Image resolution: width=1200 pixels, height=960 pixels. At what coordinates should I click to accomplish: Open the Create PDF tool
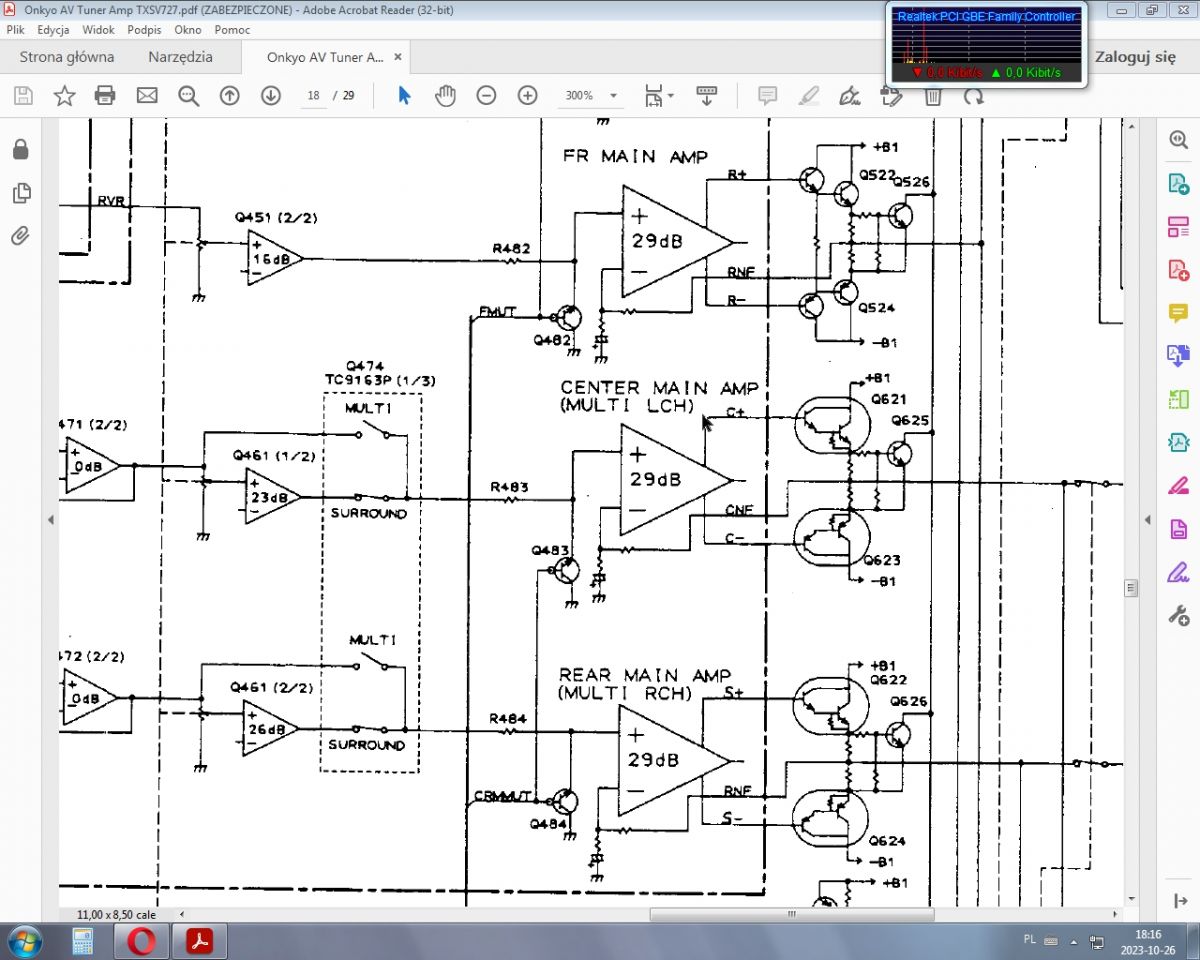pos(1178,270)
